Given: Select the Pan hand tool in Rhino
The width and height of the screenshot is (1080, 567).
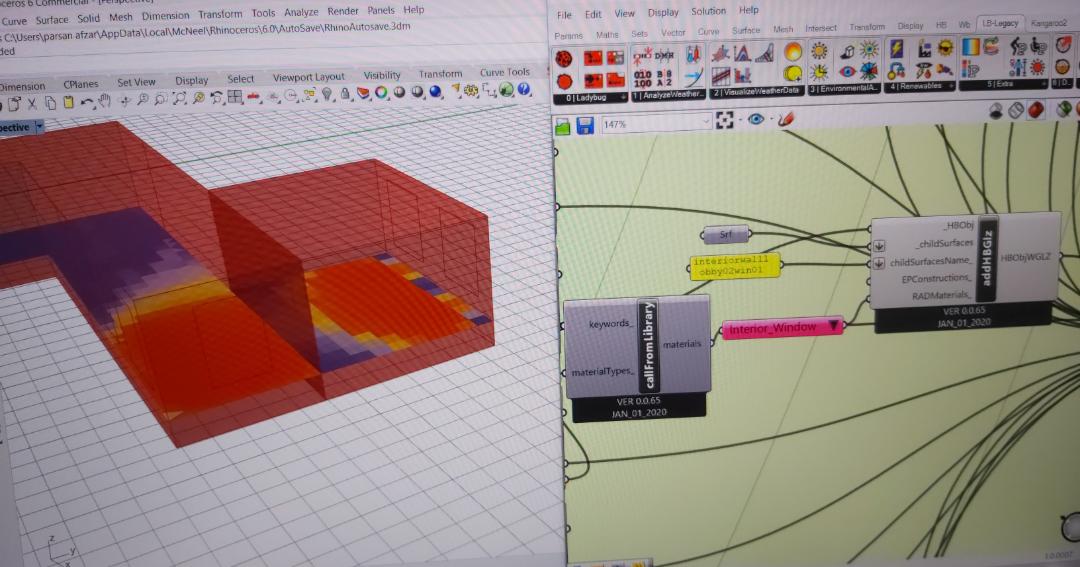Looking at the screenshot, I should 105,102.
